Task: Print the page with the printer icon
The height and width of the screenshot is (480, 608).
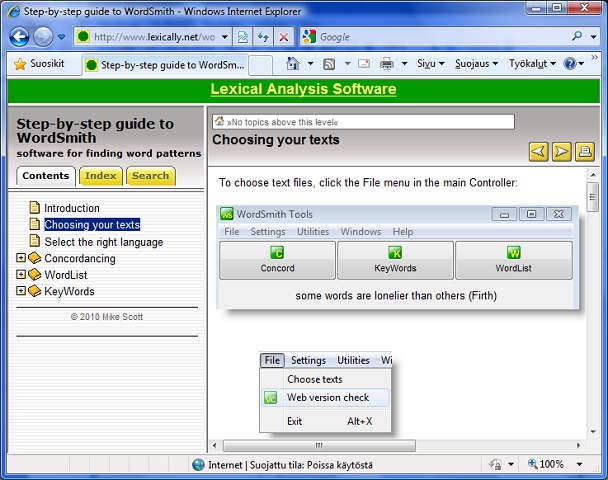Action: point(387,64)
